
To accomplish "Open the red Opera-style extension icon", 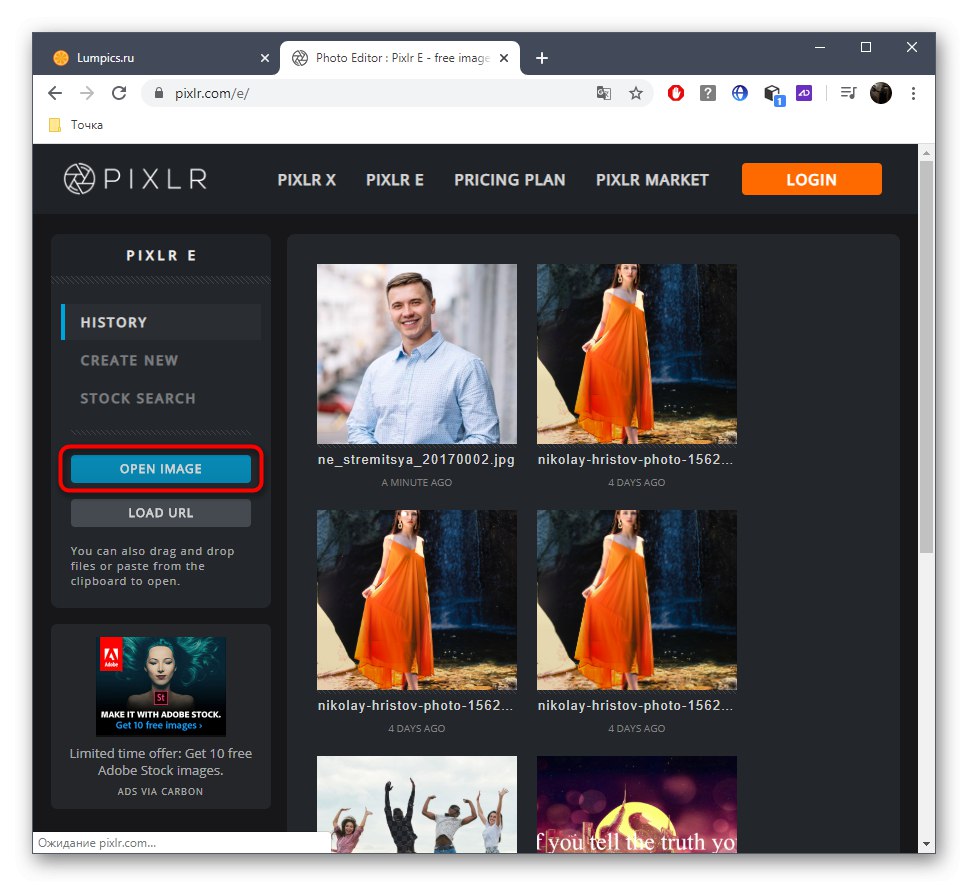I will (676, 93).
